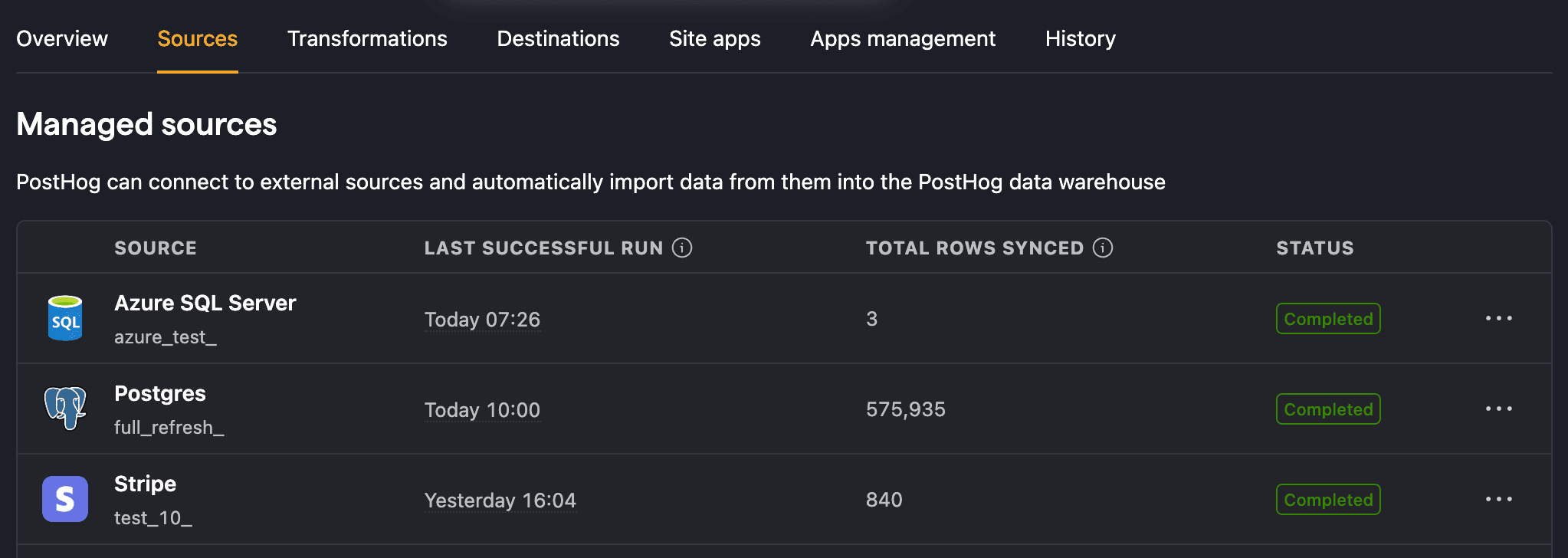Click the 840 rows synced value
Viewport: 1568px width, 558px height.
pyautogui.click(x=884, y=500)
